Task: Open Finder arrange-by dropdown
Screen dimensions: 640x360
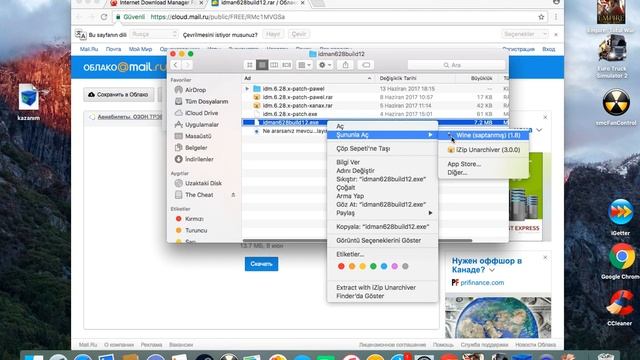Action: pyautogui.click(x=304, y=65)
